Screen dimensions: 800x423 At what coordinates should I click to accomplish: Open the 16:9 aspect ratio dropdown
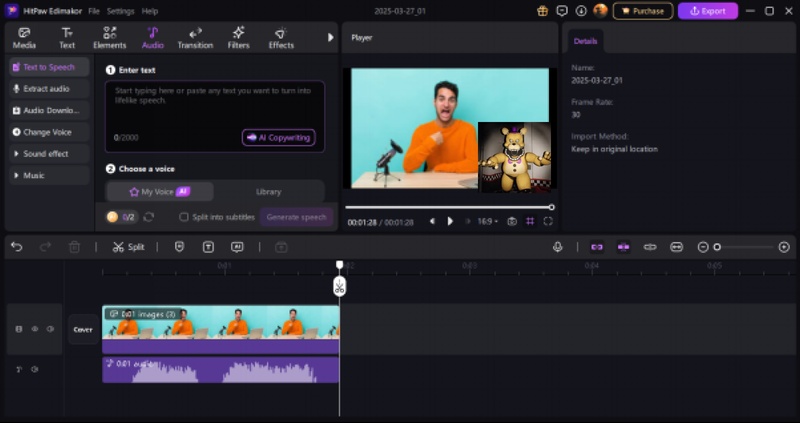click(487, 221)
